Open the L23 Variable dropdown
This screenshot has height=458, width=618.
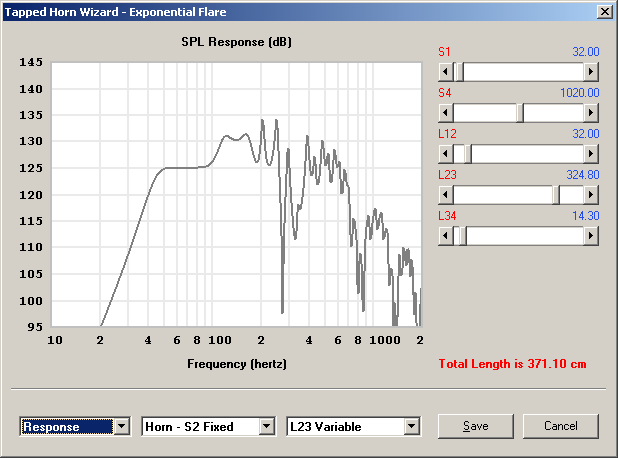coord(412,426)
